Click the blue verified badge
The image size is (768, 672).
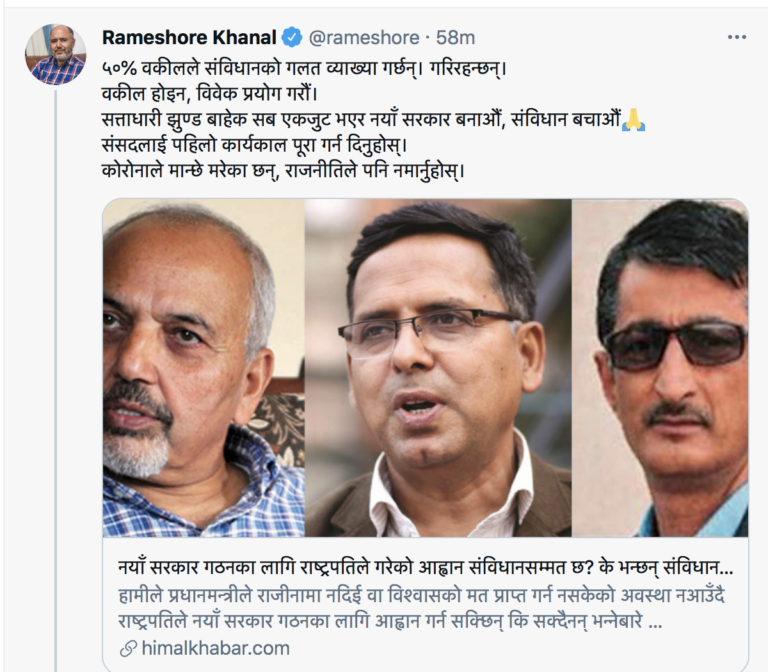[292, 38]
